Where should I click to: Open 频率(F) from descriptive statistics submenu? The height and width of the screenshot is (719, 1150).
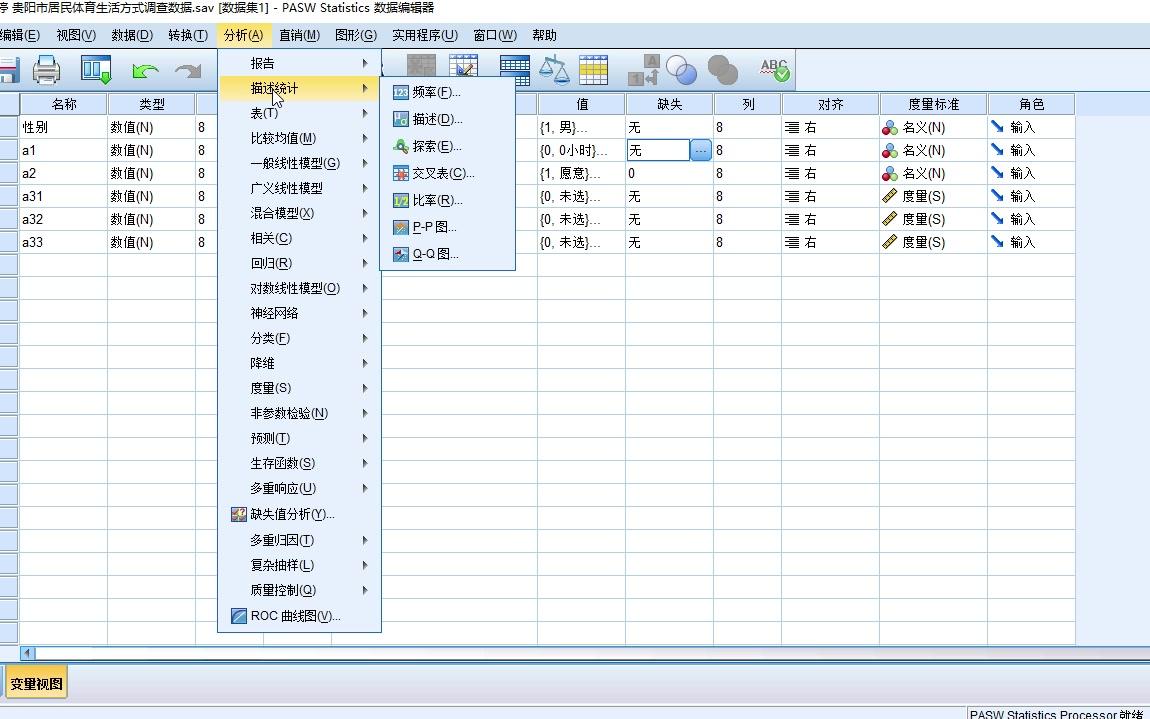tap(435, 91)
